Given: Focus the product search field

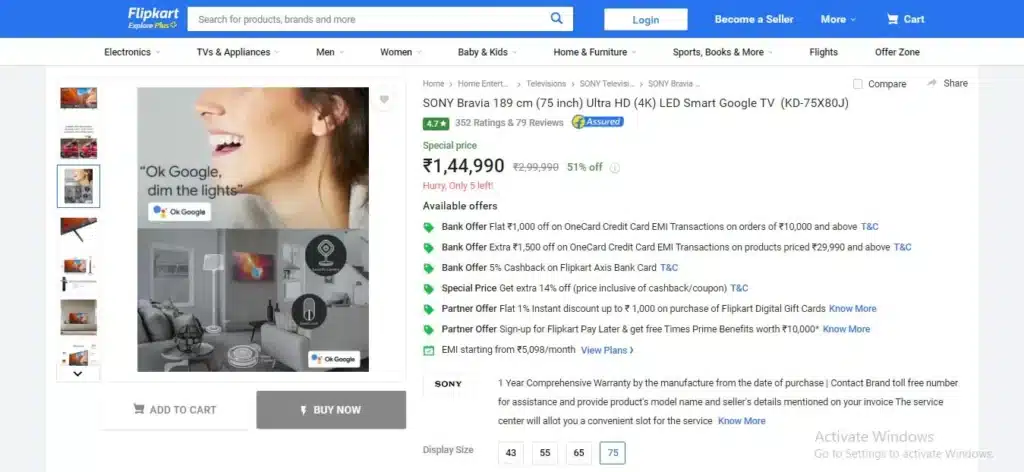Looking at the screenshot, I should point(369,19).
